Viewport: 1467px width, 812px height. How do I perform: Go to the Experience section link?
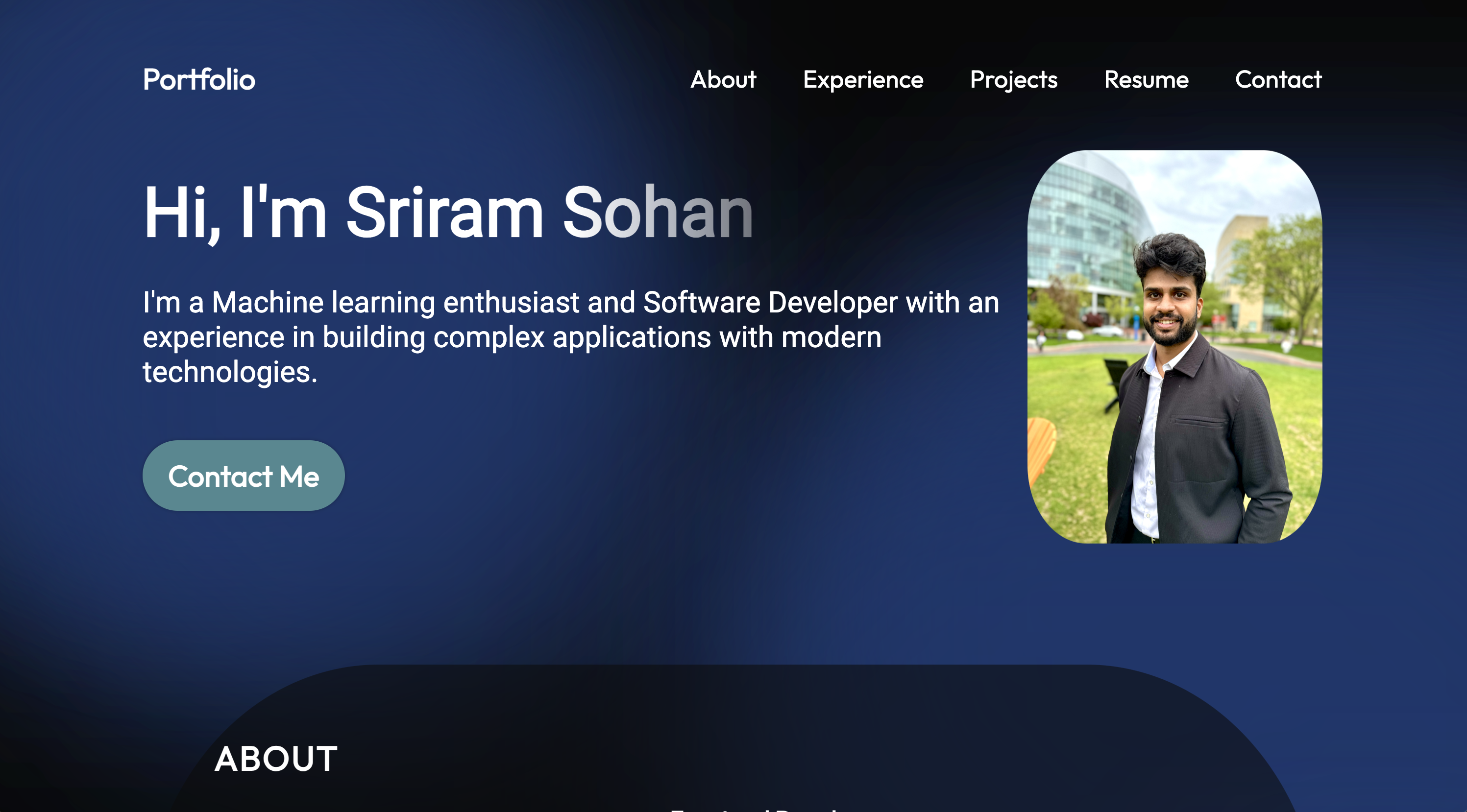863,79
